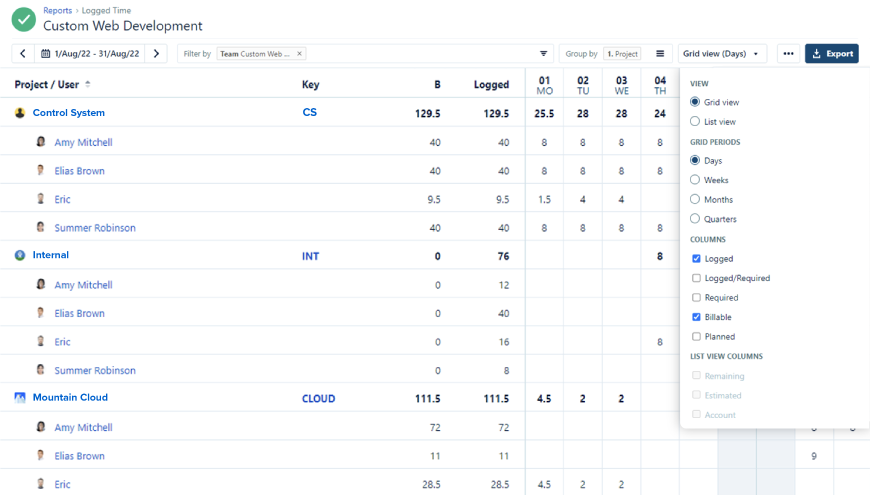The image size is (870, 495).
Task: Go to the previous date period
Action: pyautogui.click(x=23, y=54)
